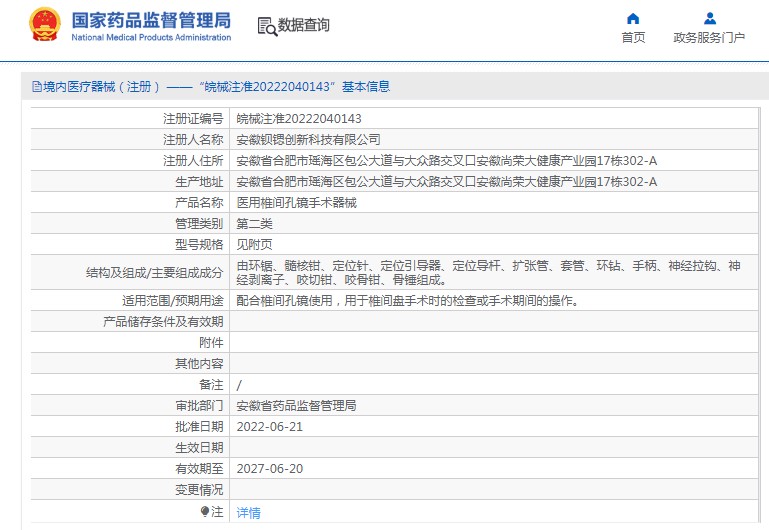Click registrant name 安徽钡锶创新科技有限公司
The width and height of the screenshot is (769, 530).
308,139
